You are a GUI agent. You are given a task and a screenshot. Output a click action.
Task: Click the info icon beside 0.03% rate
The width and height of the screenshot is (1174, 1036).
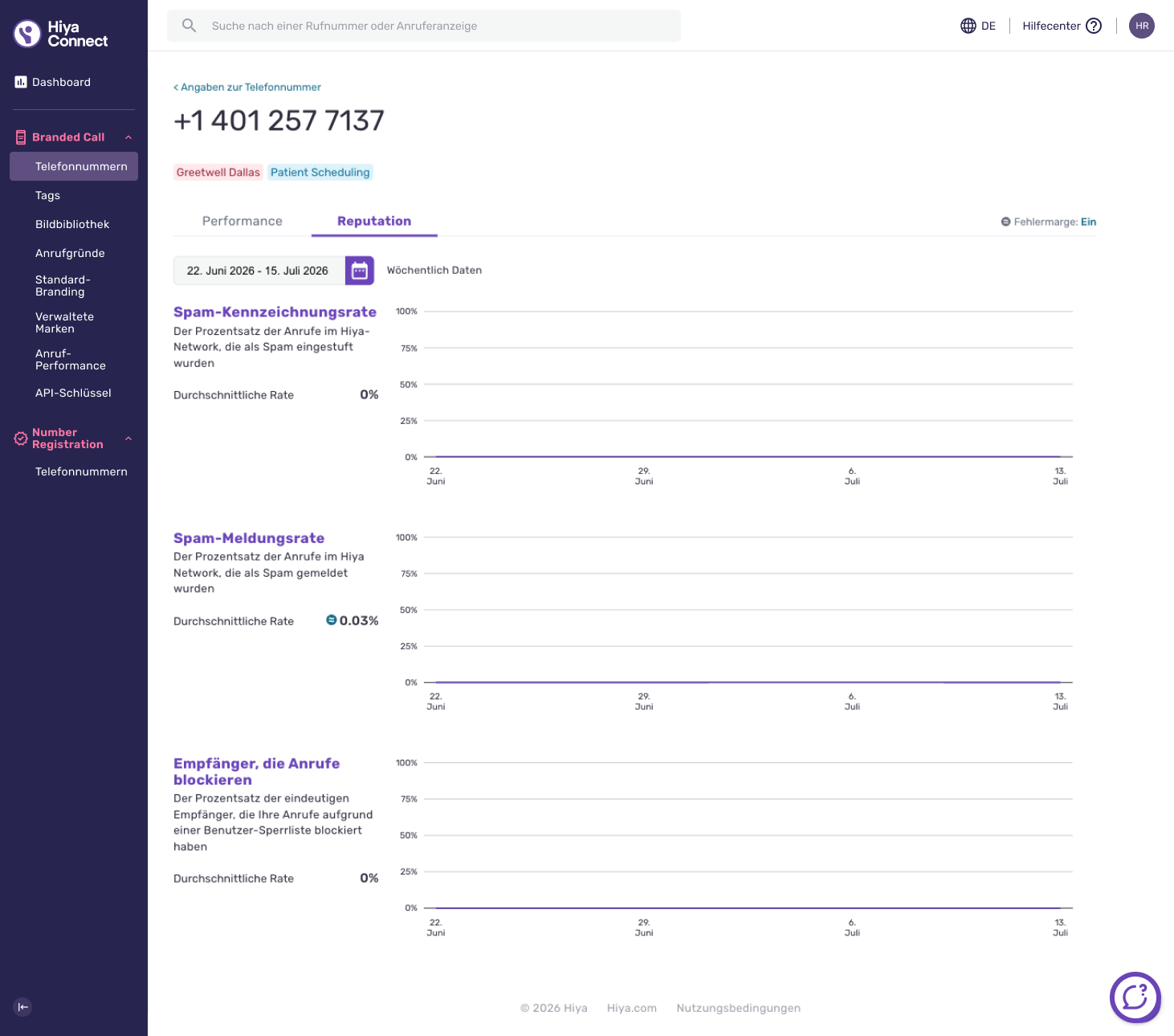click(x=331, y=620)
